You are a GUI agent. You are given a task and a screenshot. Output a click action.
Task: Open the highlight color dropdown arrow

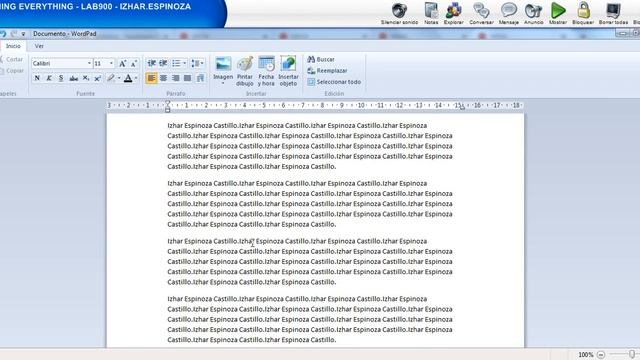click(119, 78)
